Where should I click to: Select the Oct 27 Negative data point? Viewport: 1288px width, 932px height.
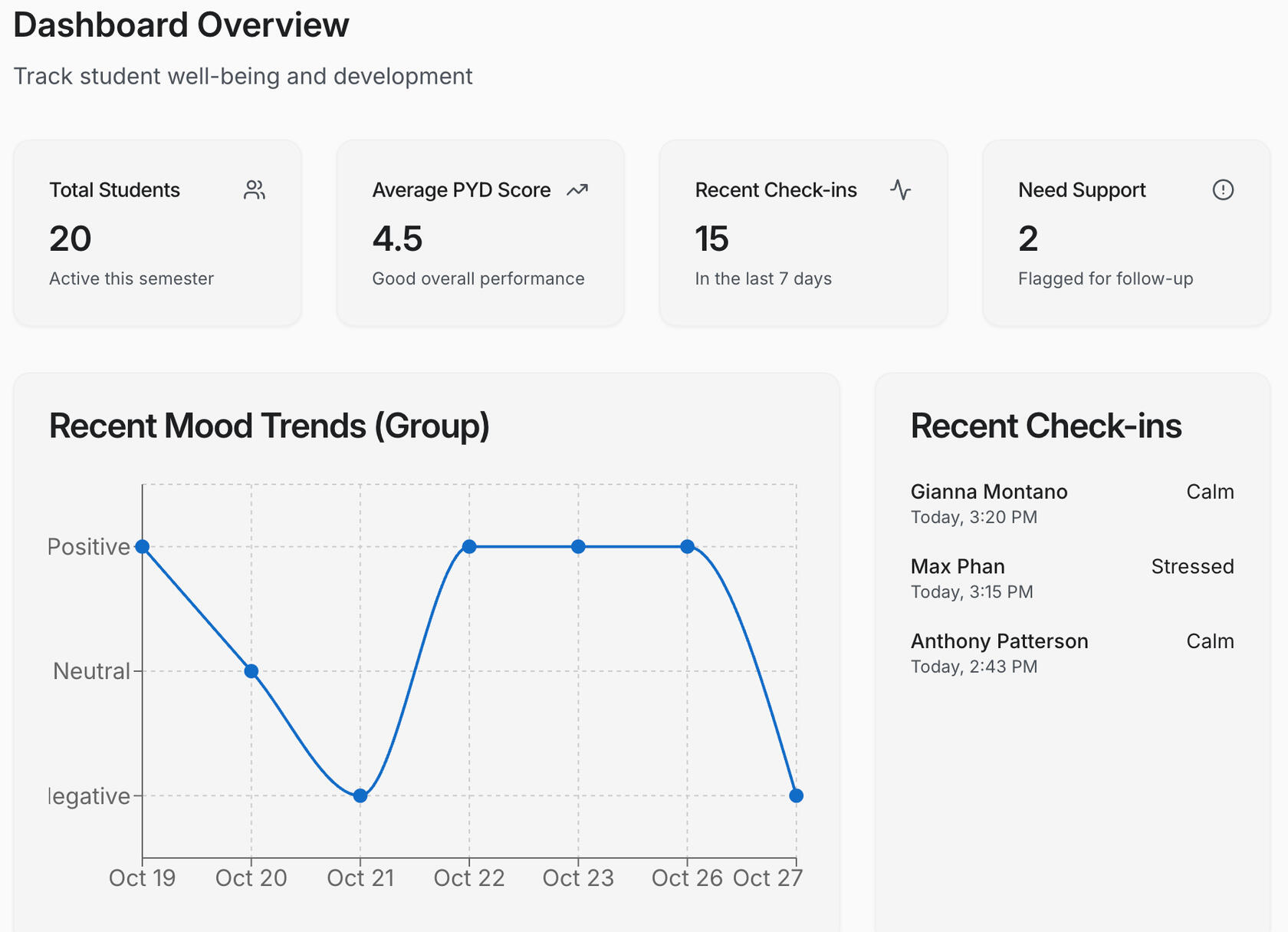tap(797, 795)
